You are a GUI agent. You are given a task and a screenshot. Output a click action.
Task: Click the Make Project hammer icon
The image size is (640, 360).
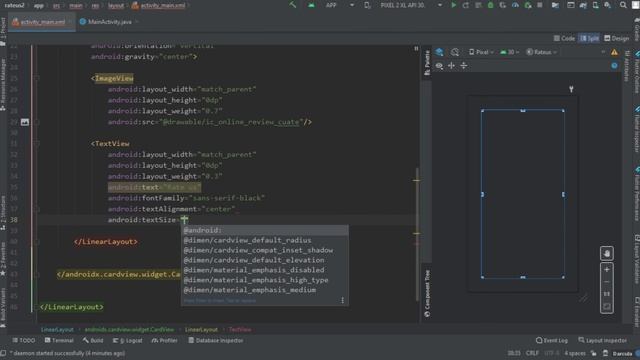293,5
